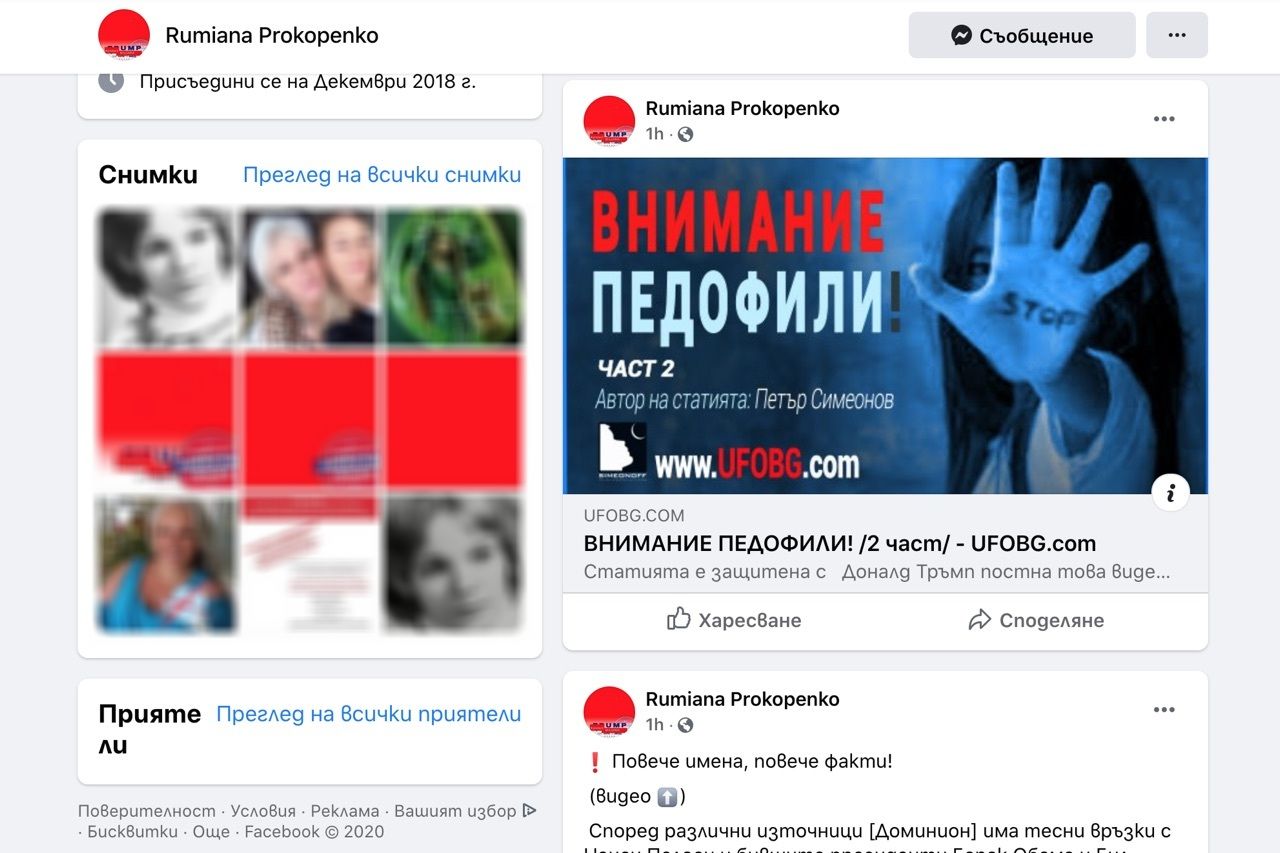Open Преглед на всички снимки link

point(382,175)
